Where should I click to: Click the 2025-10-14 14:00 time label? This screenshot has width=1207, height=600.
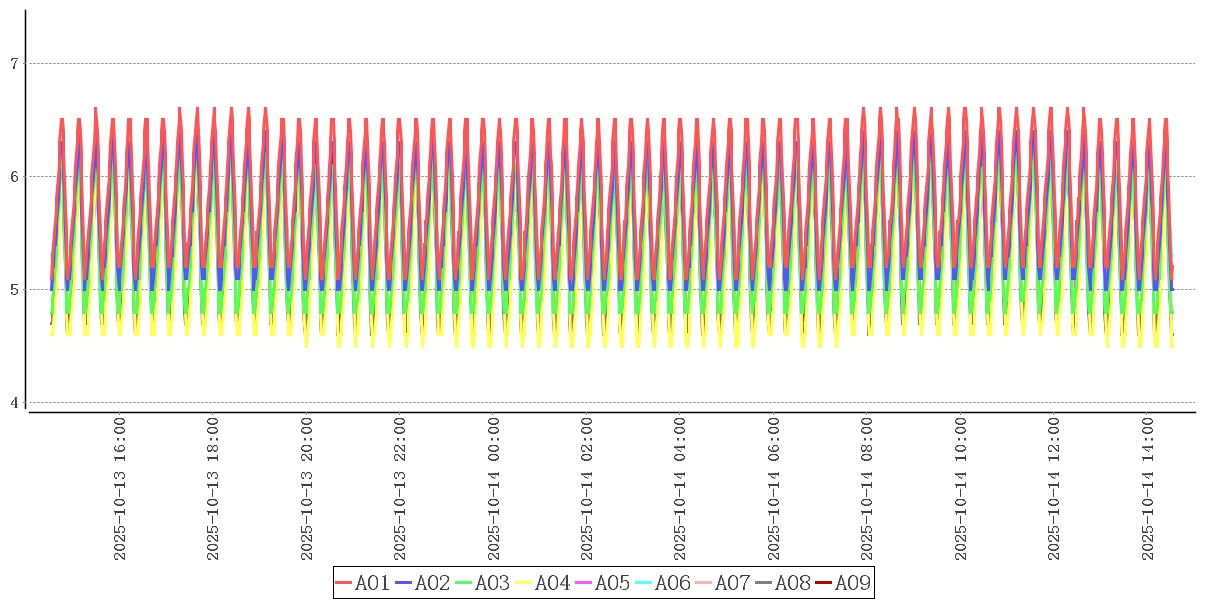click(x=1148, y=489)
